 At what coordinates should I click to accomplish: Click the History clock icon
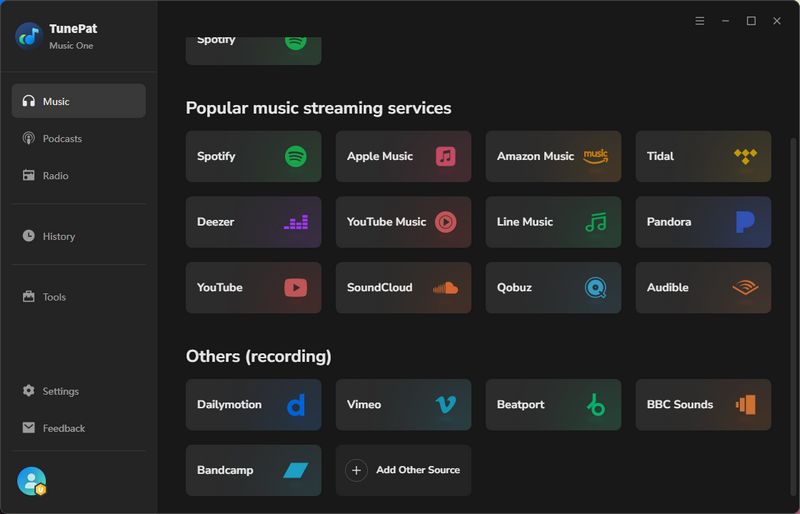pos(29,236)
